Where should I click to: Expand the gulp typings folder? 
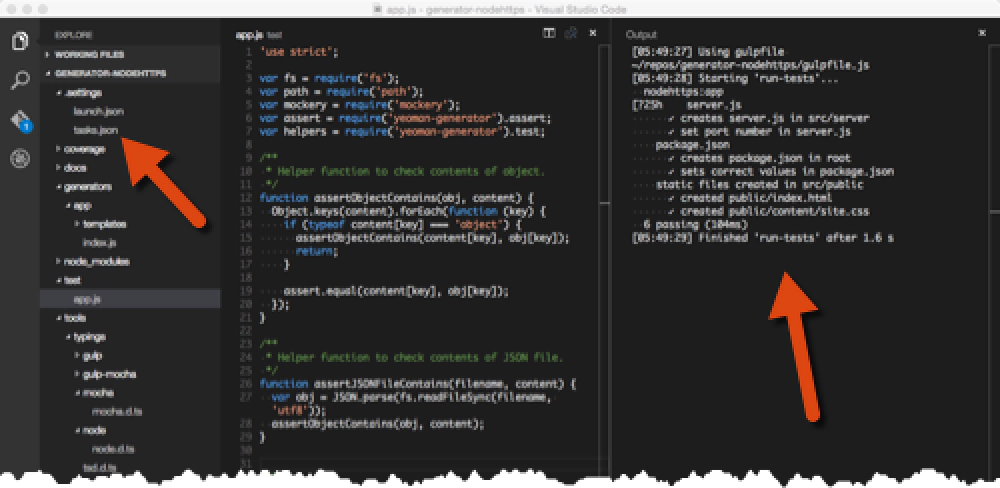[x=88, y=355]
